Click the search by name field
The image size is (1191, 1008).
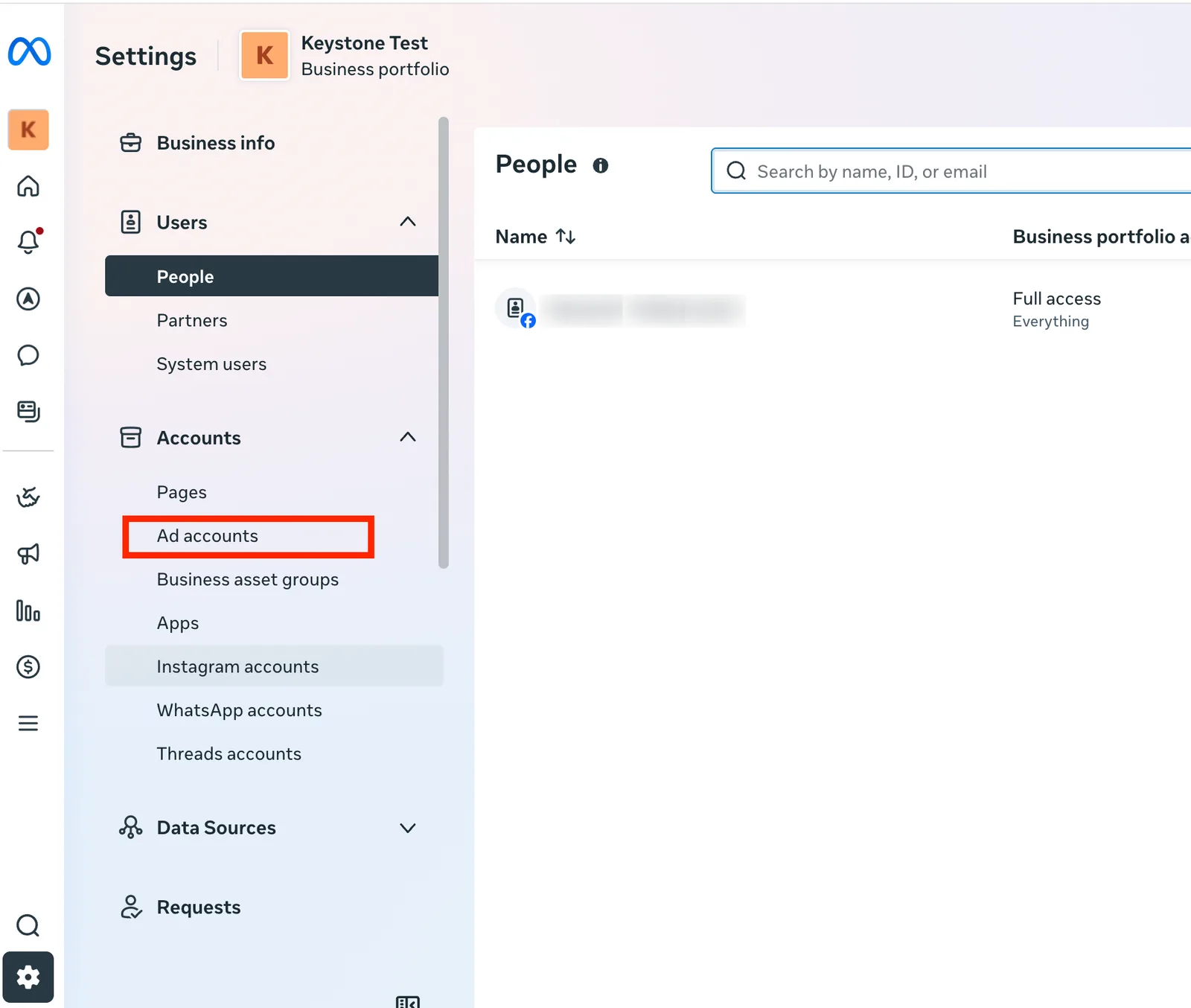[951, 171]
